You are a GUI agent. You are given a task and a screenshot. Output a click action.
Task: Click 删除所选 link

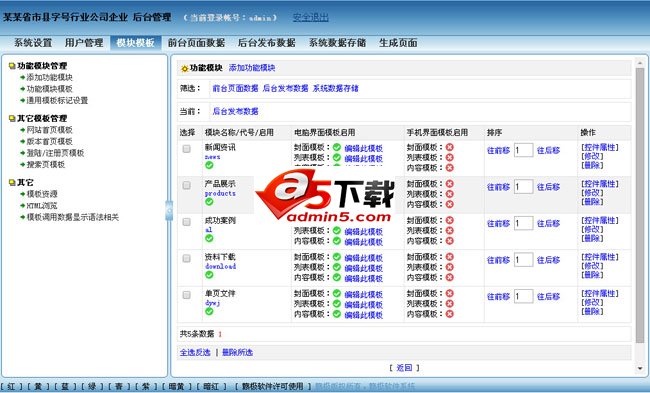[238, 352]
